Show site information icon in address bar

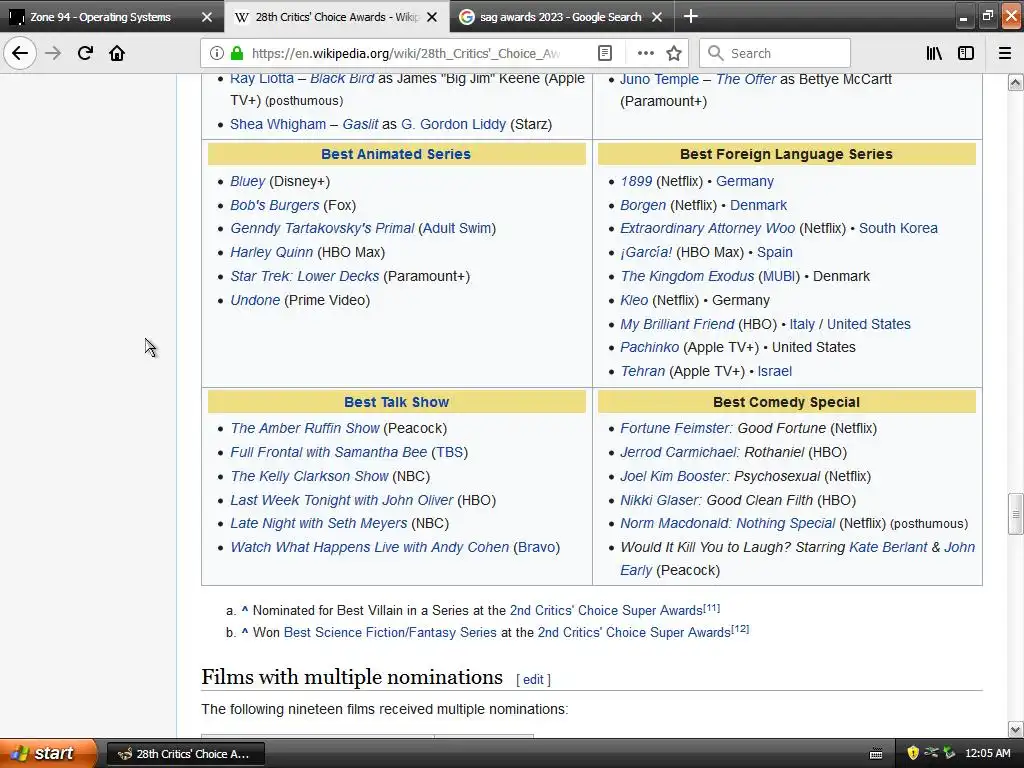pos(216,54)
